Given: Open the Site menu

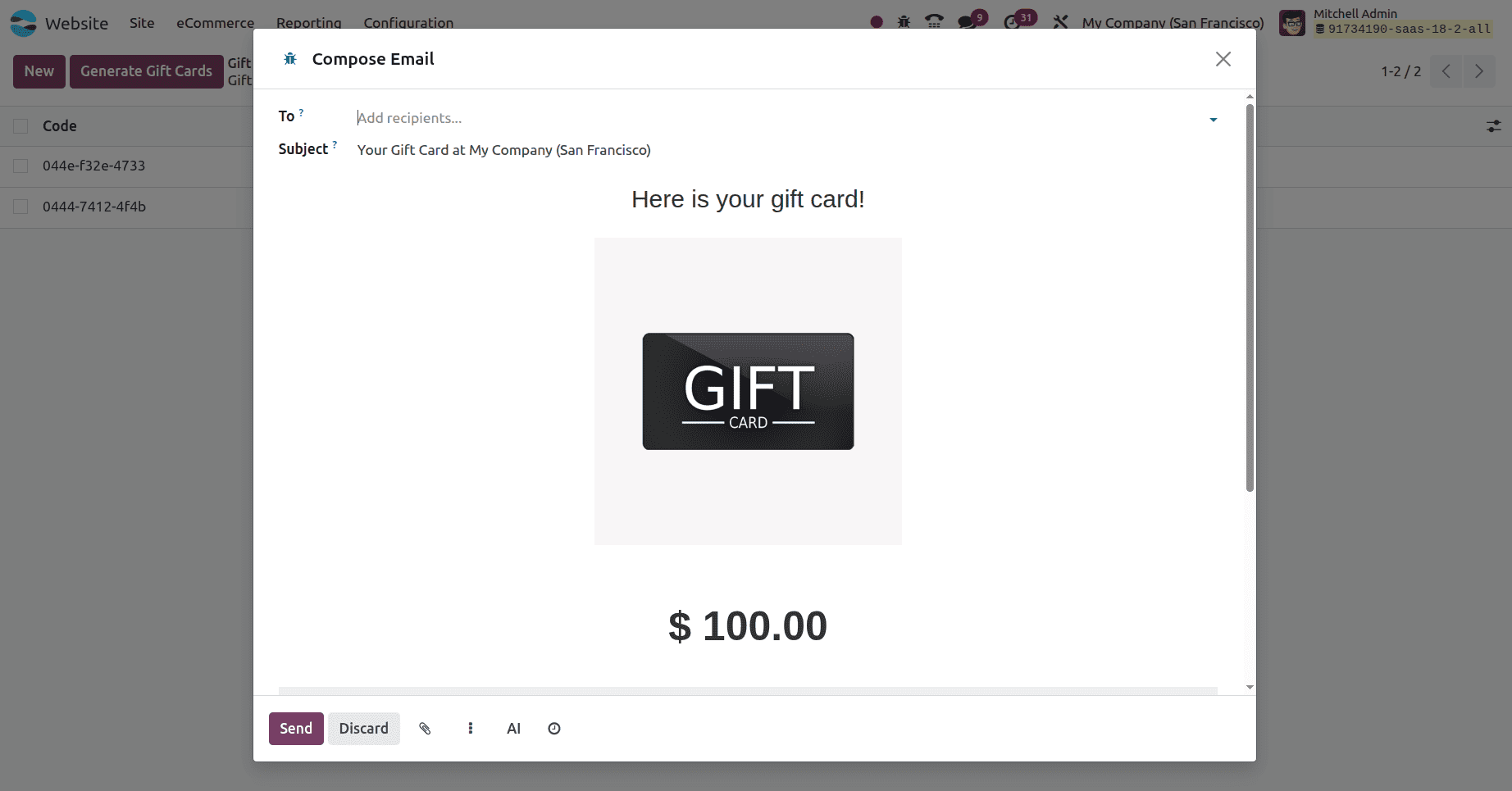Looking at the screenshot, I should point(142,23).
